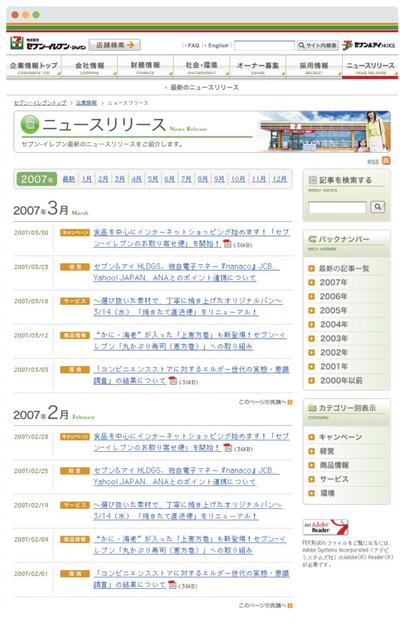Viewport: 400px width, 626px height.
Task: Open PDF icon of 2007/03/03 article
Action: tap(172, 380)
